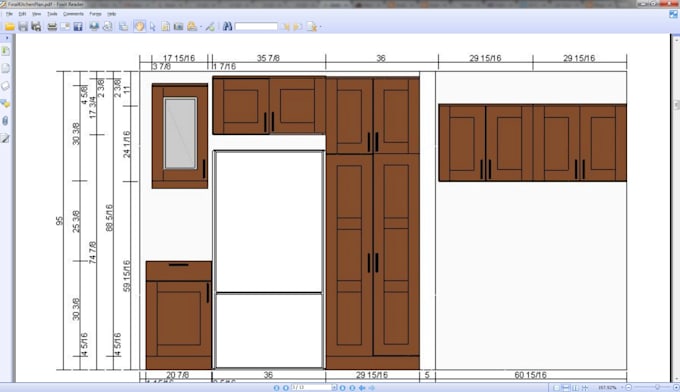Screen dimensions: 680x392
Task: Toggle facing pages view mode
Action: 575,388
